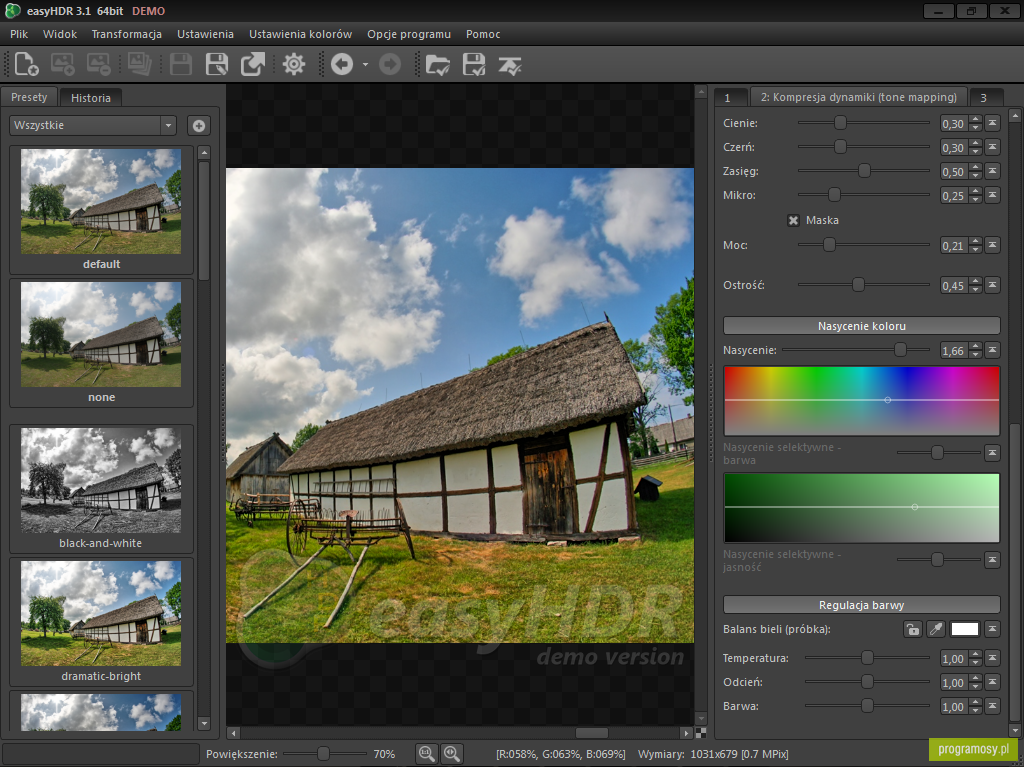Click the new project toolbar icon
Image resolution: width=1024 pixels, height=767 pixels.
point(26,64)
